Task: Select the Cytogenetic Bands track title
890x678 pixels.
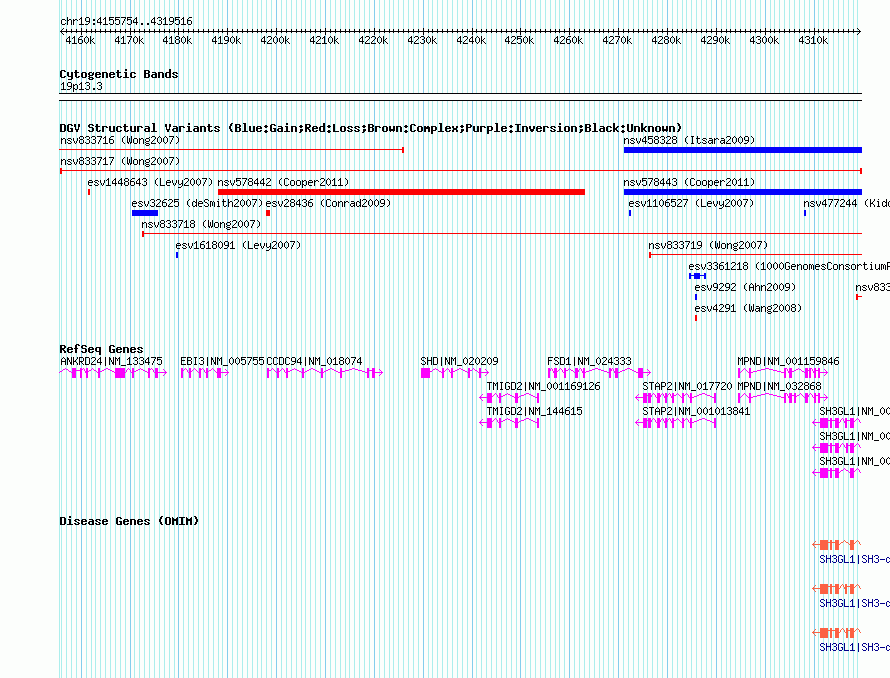Action: [x=119, y=74]
